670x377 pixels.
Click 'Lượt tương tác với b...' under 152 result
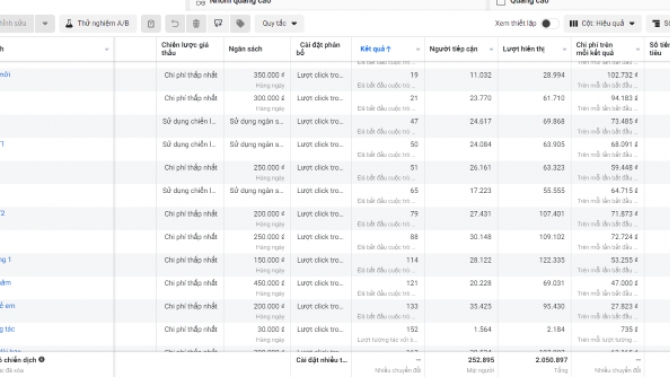[x=387, y=340]
